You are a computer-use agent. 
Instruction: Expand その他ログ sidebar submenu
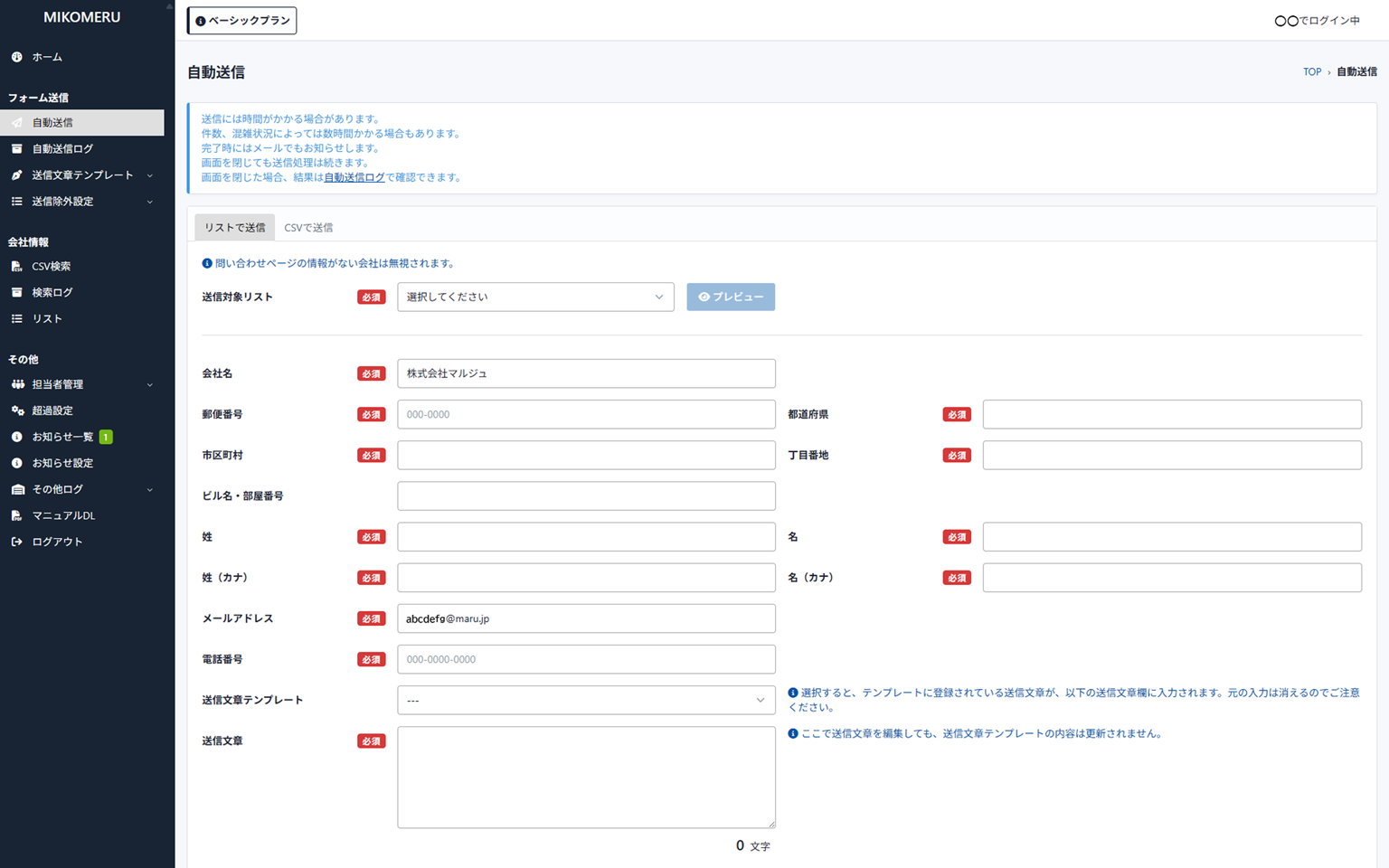pos(149,489)
